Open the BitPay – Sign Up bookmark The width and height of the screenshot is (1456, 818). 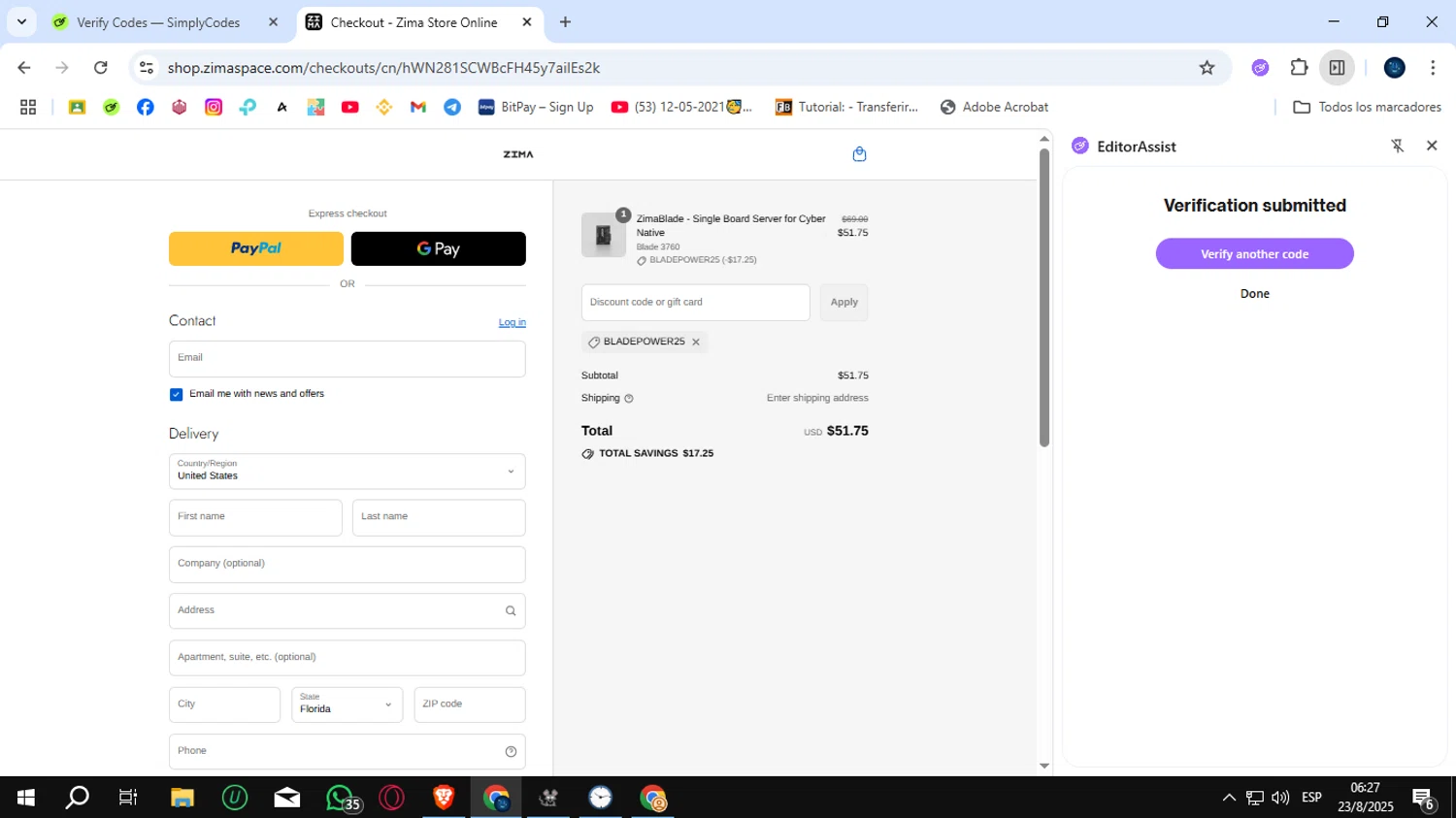[x=536, y=107]
